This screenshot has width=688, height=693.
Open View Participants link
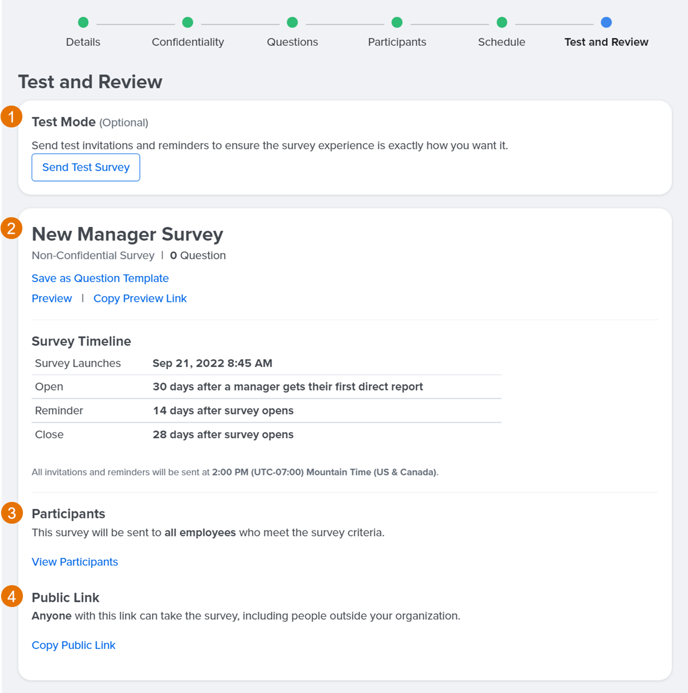[x=75, y=562]
